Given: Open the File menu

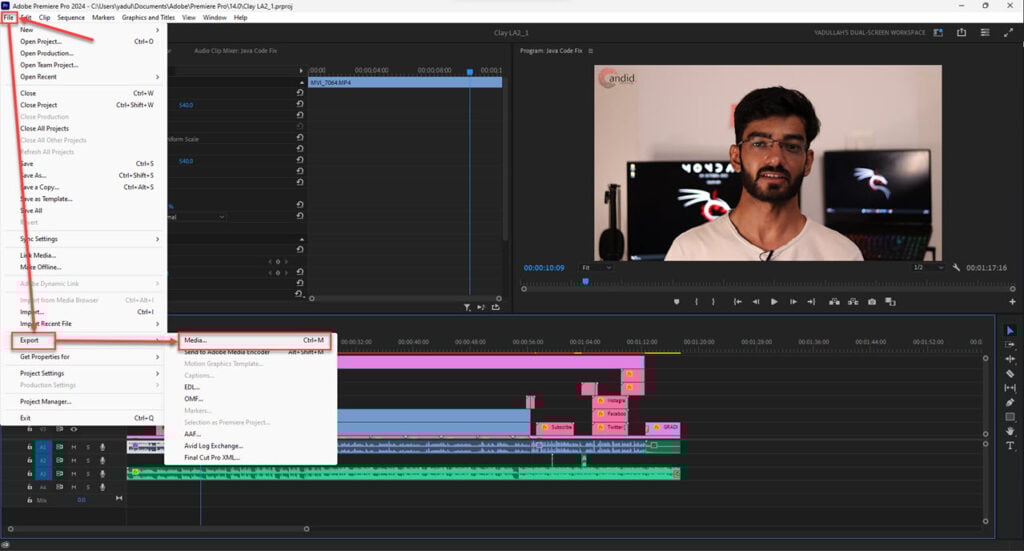Looking at the screenshot, I should pyautogui.click(x=9, y=18).
